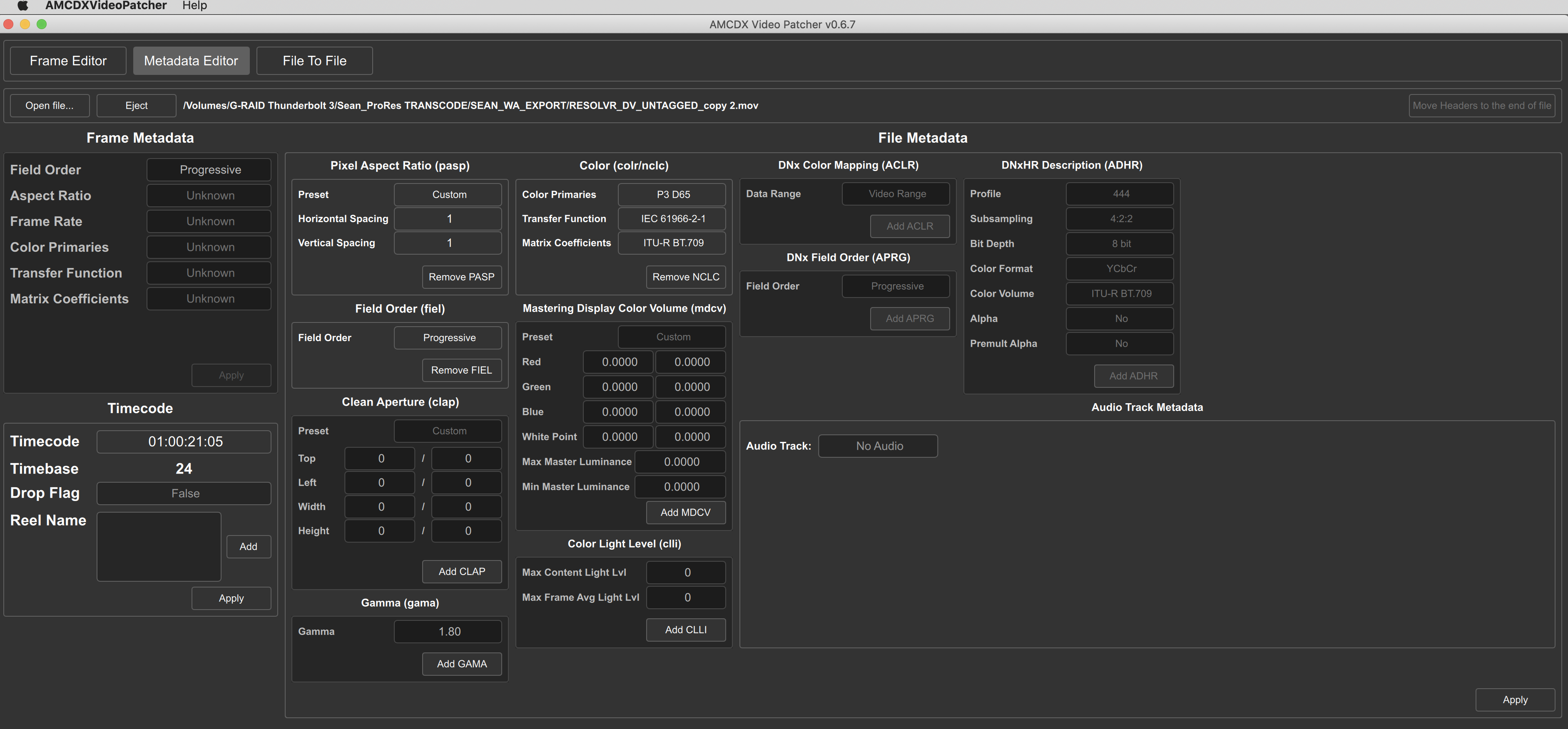This screenshot has height=729, width=1568.
Task: Click the File Metadata Apply button
Action: click(x=1515, y=700)
